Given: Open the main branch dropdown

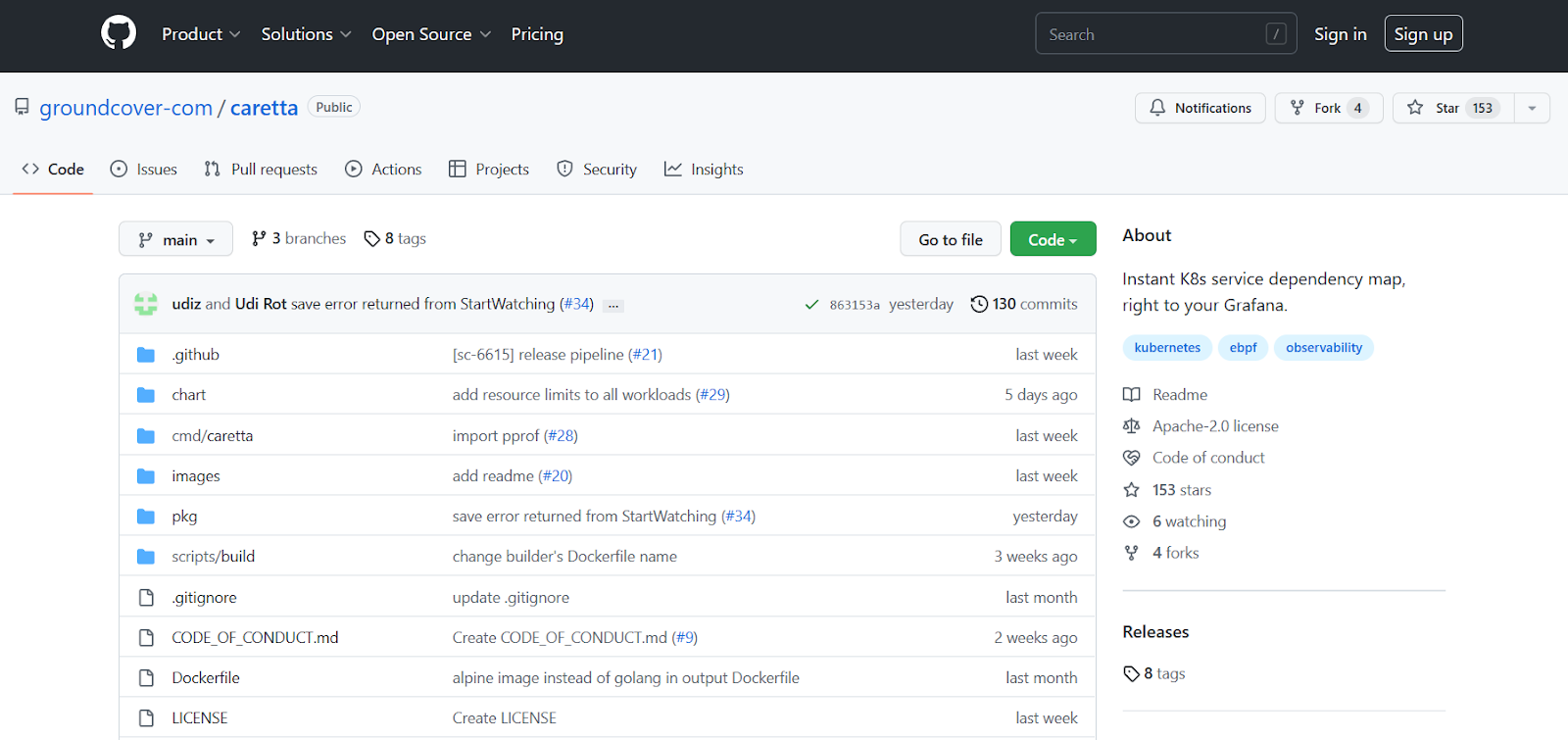Looking at the screenshot, I should (175, 239).
